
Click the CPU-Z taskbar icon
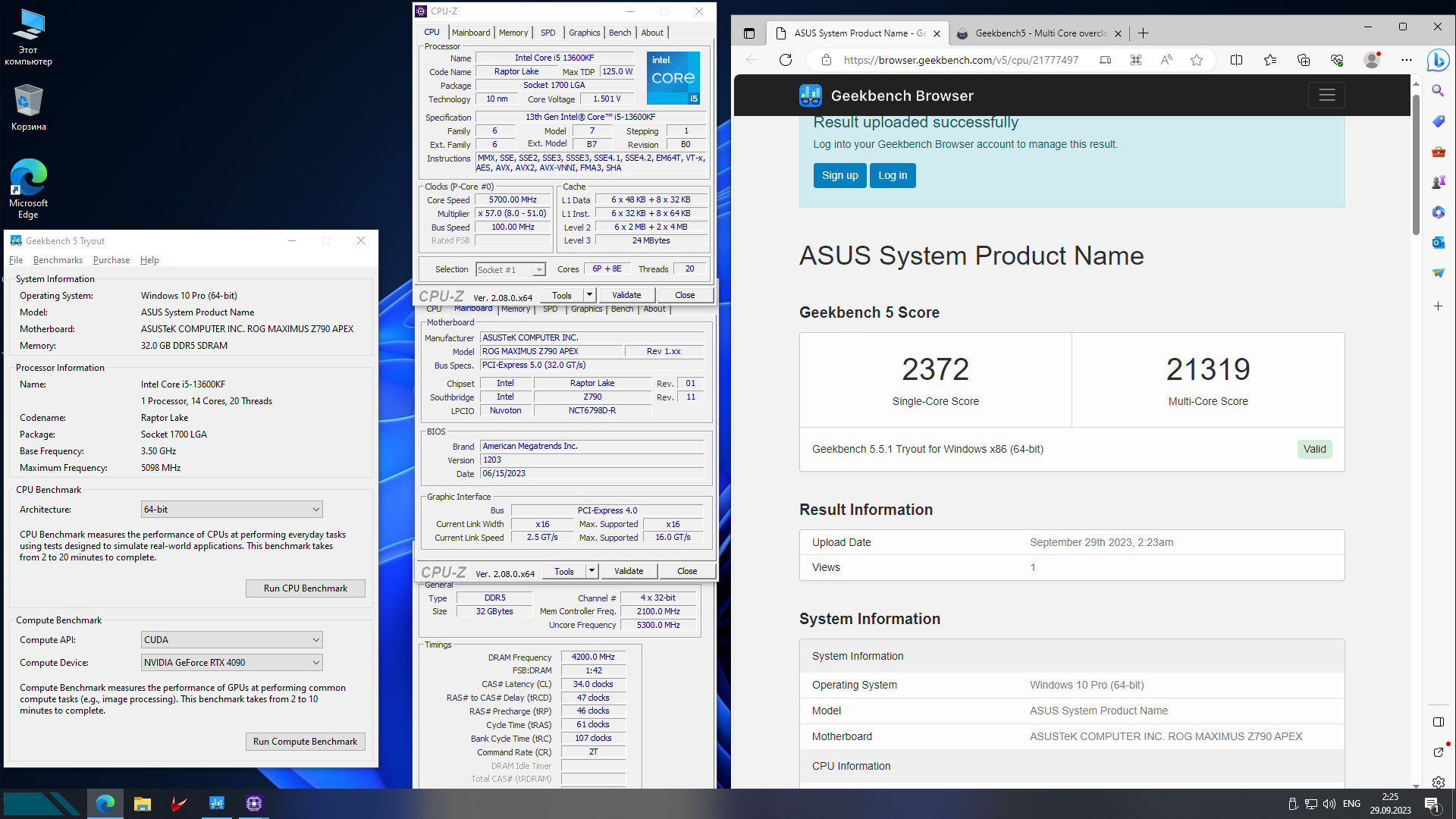point(254,803)
